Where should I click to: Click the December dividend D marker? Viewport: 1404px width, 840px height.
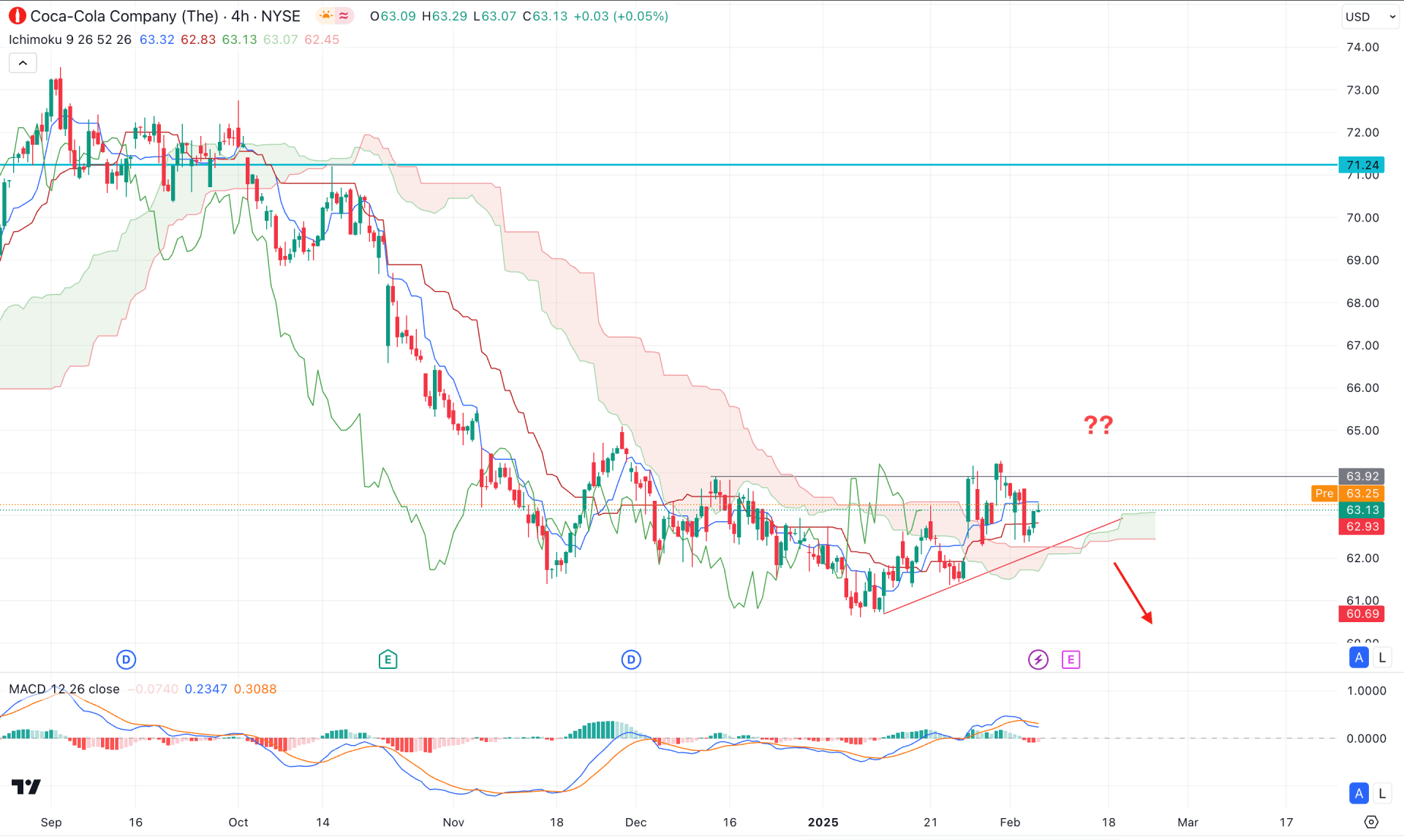click(631, 659)
